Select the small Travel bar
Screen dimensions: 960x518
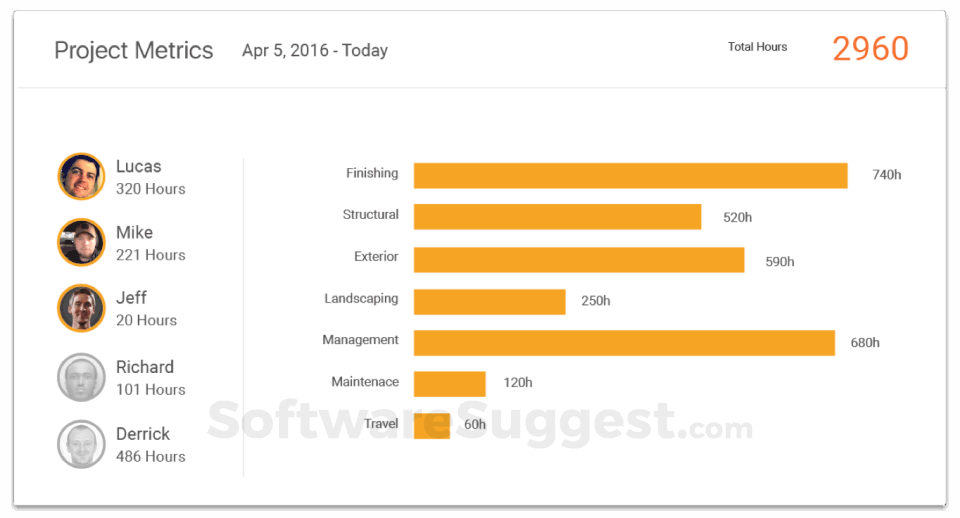(432, 426)
